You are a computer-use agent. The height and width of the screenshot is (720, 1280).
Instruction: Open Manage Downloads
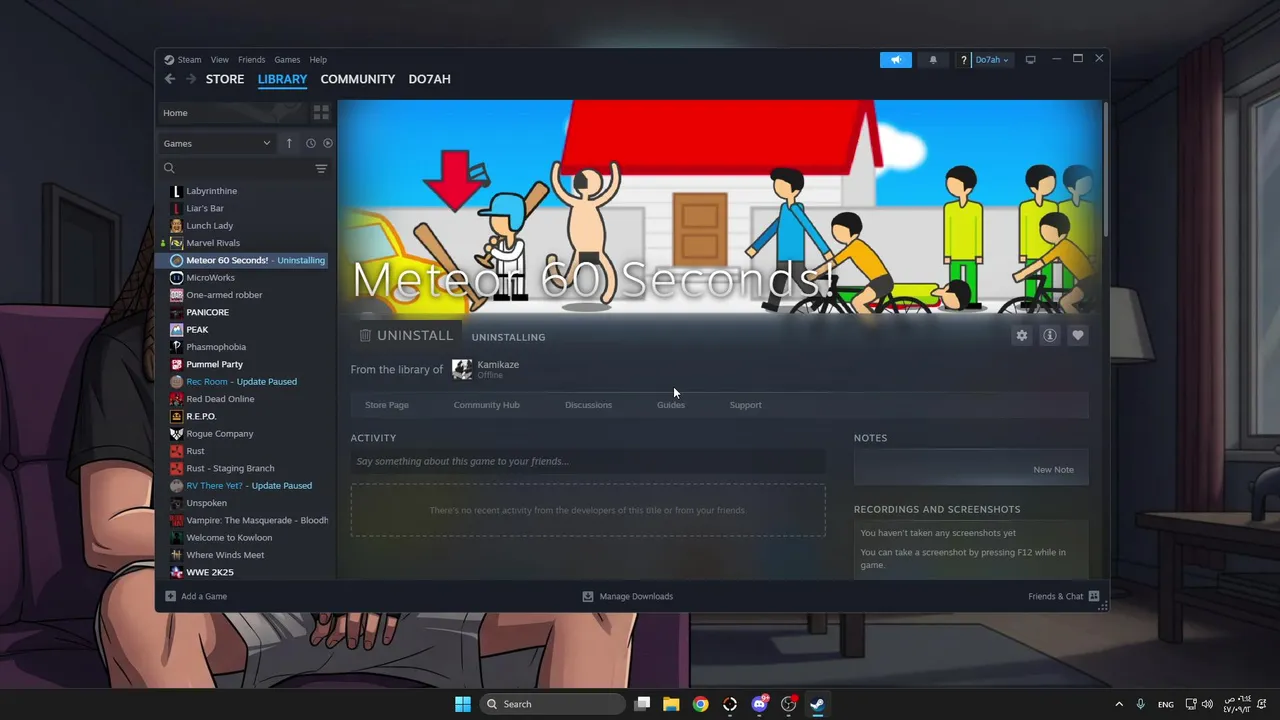click(628, 596)
